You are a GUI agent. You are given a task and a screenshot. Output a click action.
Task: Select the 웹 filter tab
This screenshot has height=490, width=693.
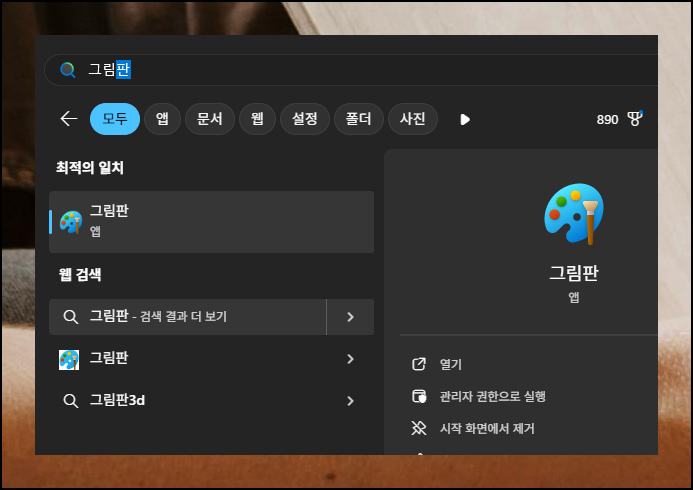pos(257,119)
